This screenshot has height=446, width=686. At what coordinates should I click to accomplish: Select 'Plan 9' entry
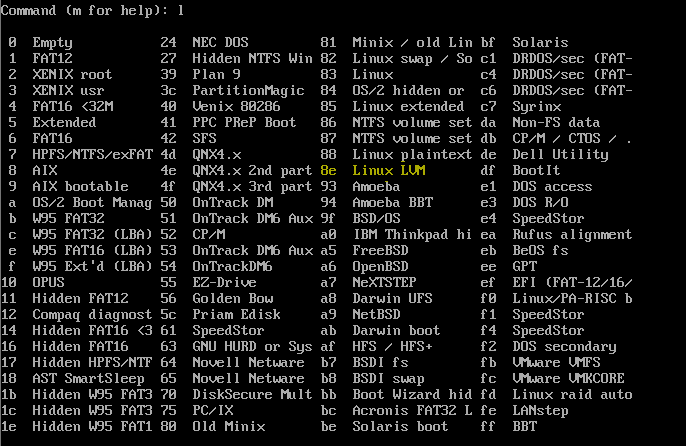pos(217,74)
